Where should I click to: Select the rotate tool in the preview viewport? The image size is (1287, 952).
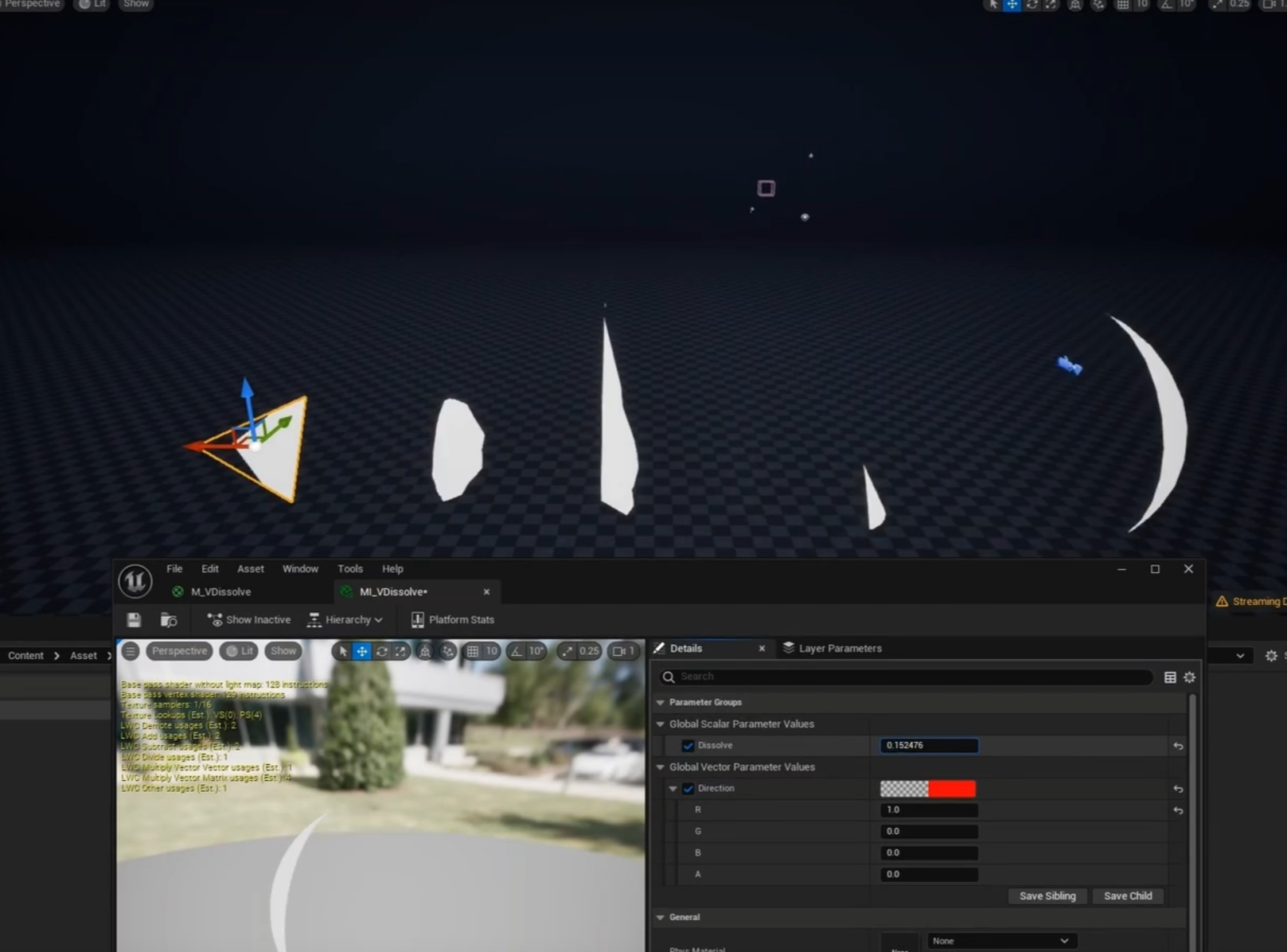[382, 651]
